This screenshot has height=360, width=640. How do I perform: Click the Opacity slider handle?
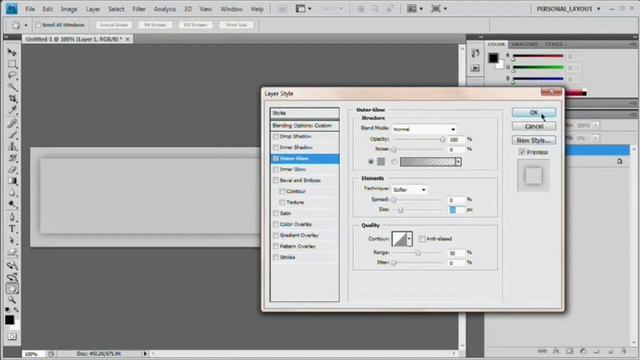click(x=442, y=140)
